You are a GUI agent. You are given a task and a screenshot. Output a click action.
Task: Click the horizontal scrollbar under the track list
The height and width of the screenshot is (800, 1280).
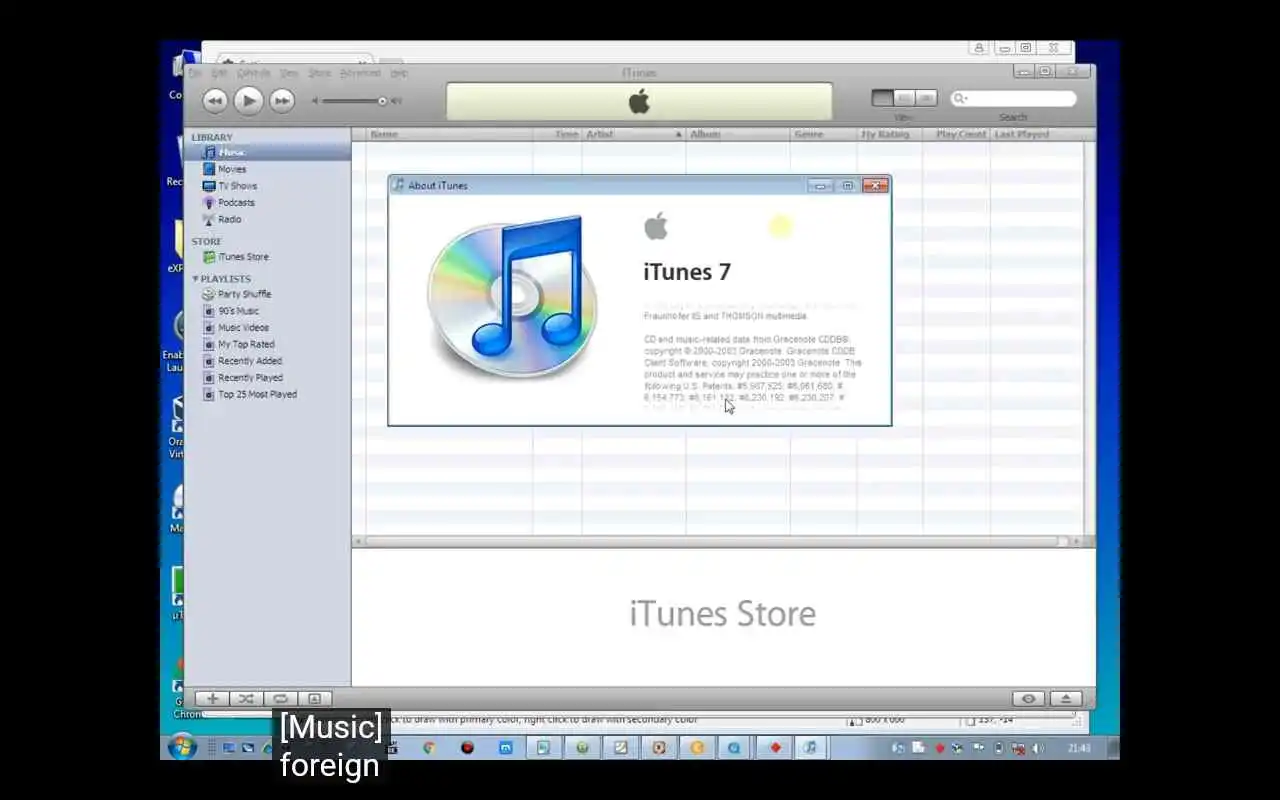[x=717, y=541]
